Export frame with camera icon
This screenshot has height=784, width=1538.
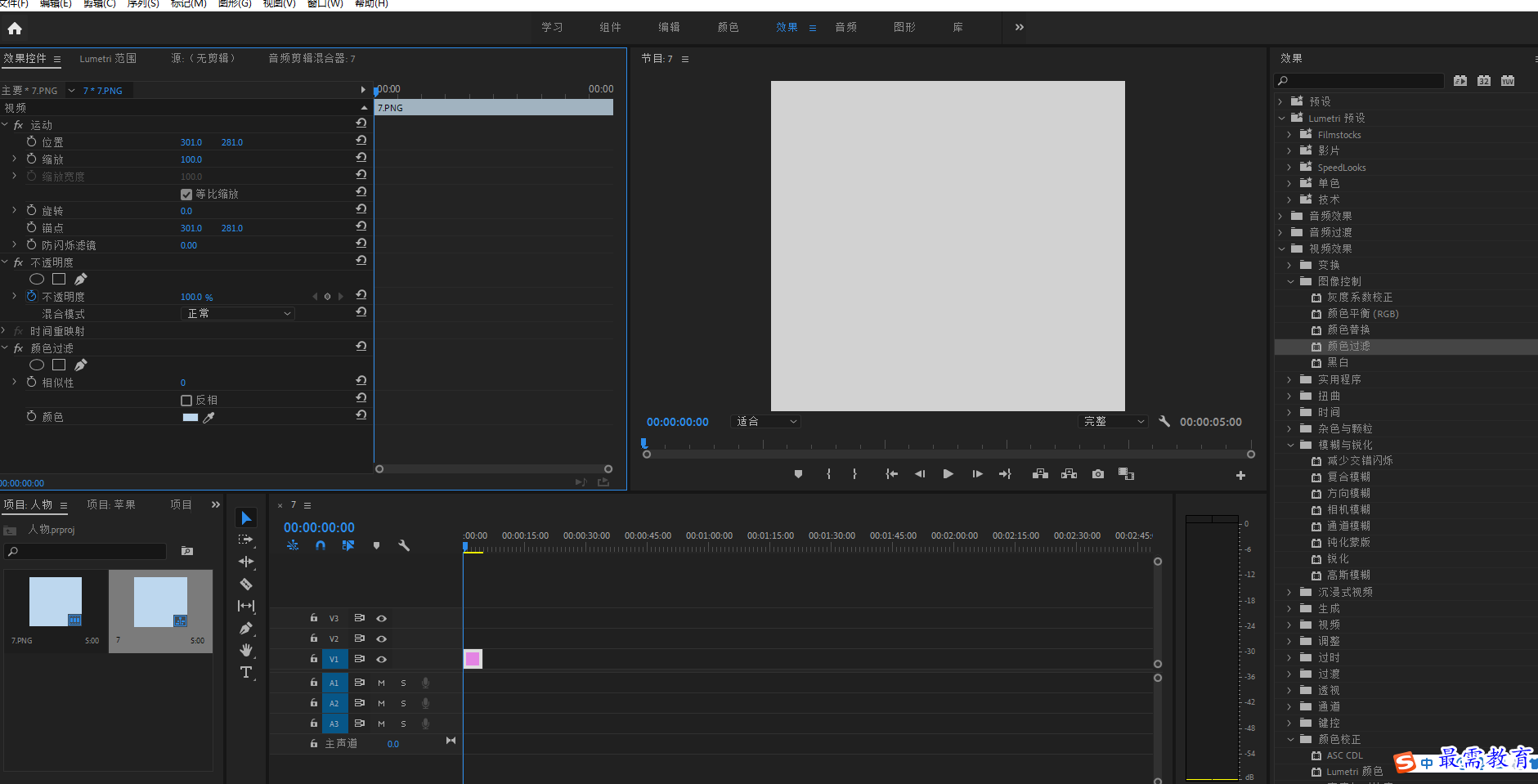[1098, 474]
